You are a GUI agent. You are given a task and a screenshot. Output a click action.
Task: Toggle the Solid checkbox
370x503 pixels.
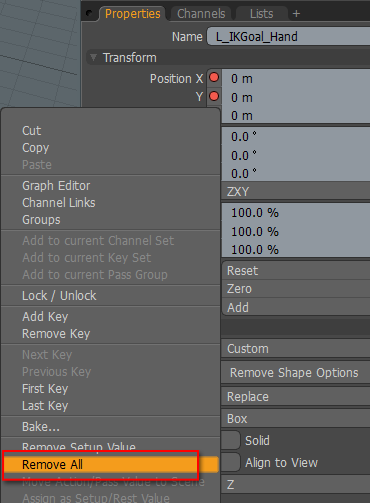[x=231, y=440]
